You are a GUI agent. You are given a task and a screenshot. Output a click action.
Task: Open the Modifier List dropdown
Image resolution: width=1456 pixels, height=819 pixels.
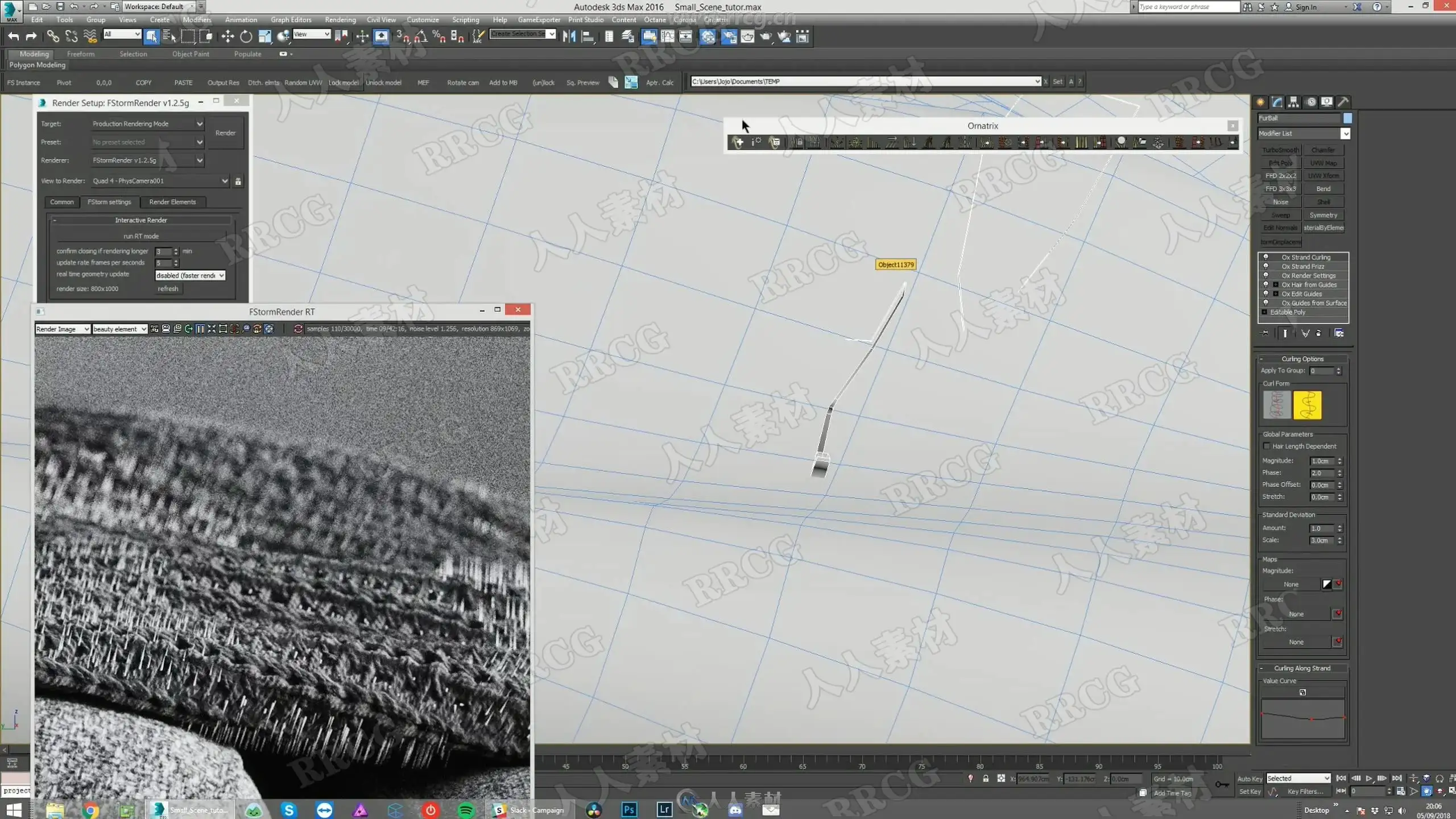pos(1345,134)
